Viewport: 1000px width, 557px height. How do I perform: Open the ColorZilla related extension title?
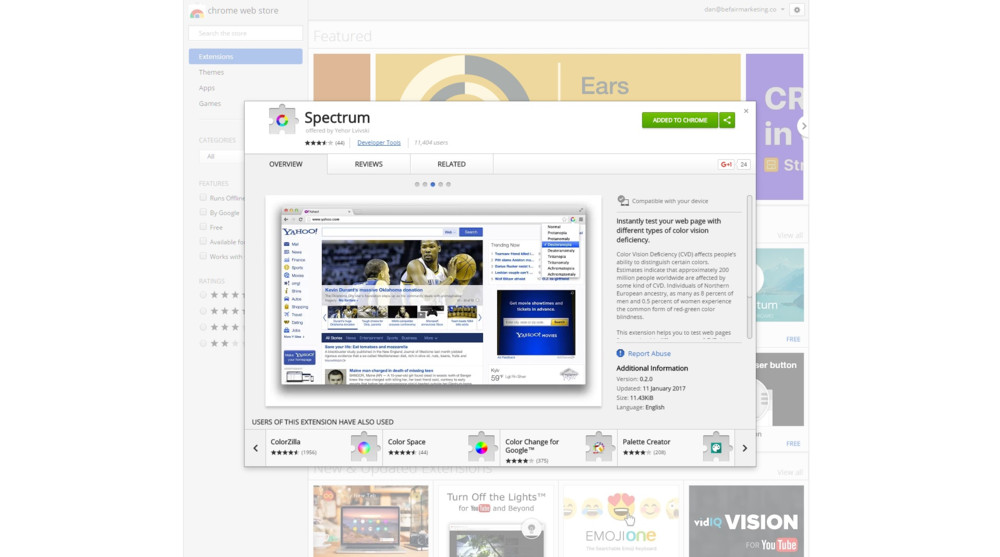pyautogui.click(x=285, y=442)
